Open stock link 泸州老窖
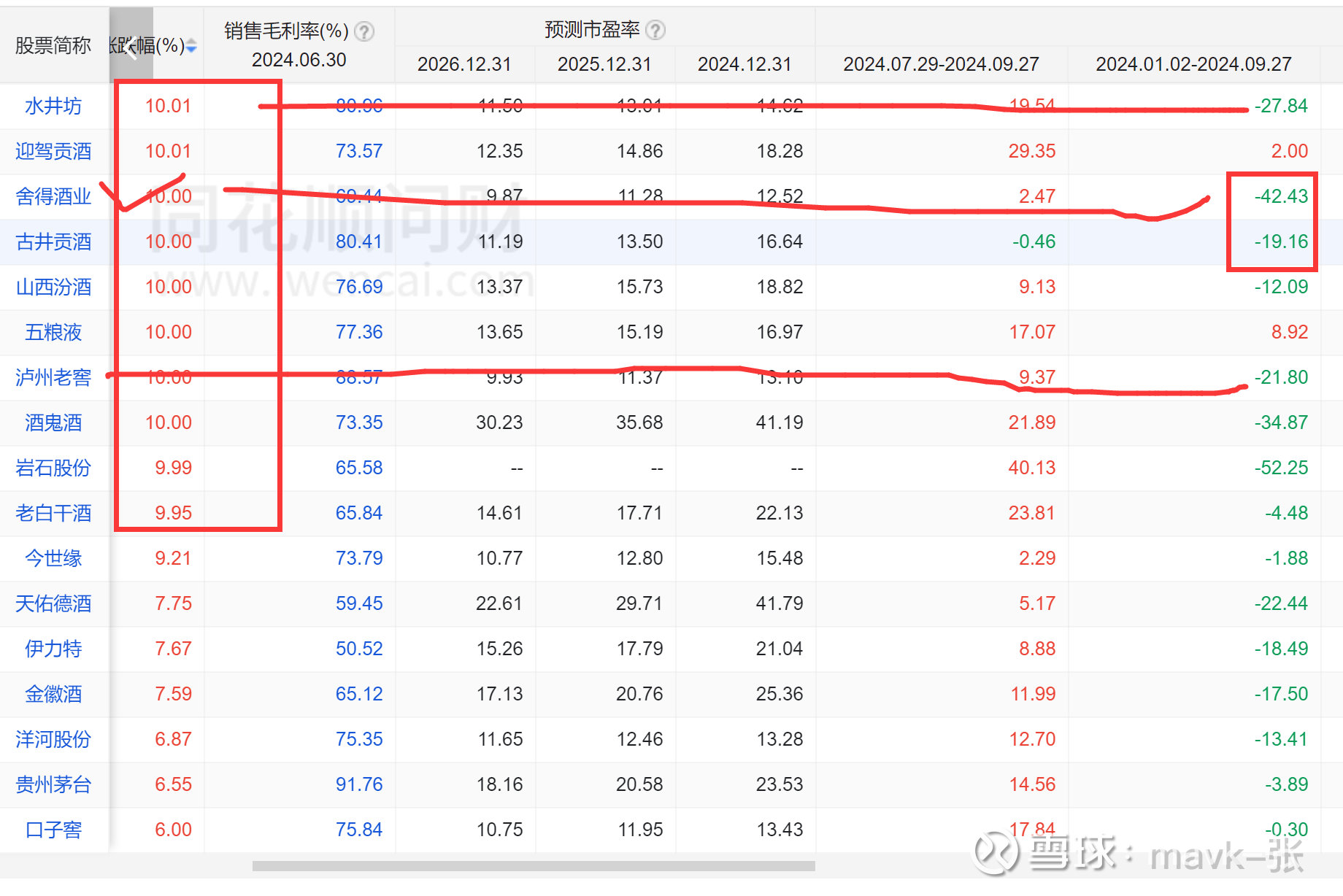Viewport: 1343px width, 896px height. (53, 377)
